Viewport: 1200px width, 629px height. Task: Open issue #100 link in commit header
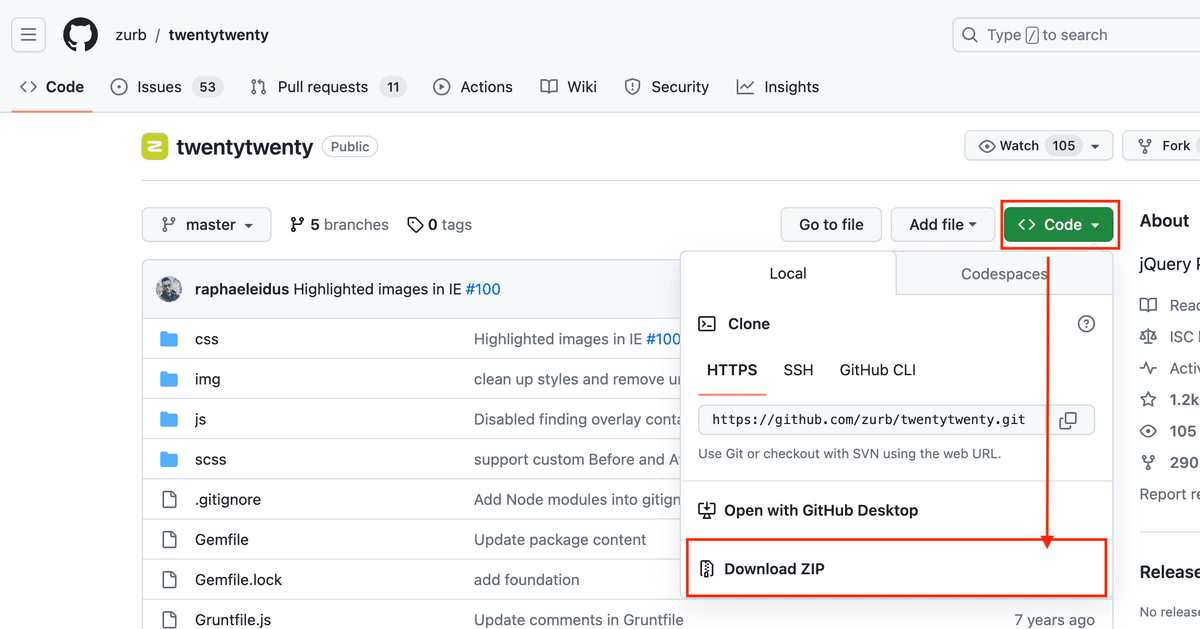pos(483,289)
